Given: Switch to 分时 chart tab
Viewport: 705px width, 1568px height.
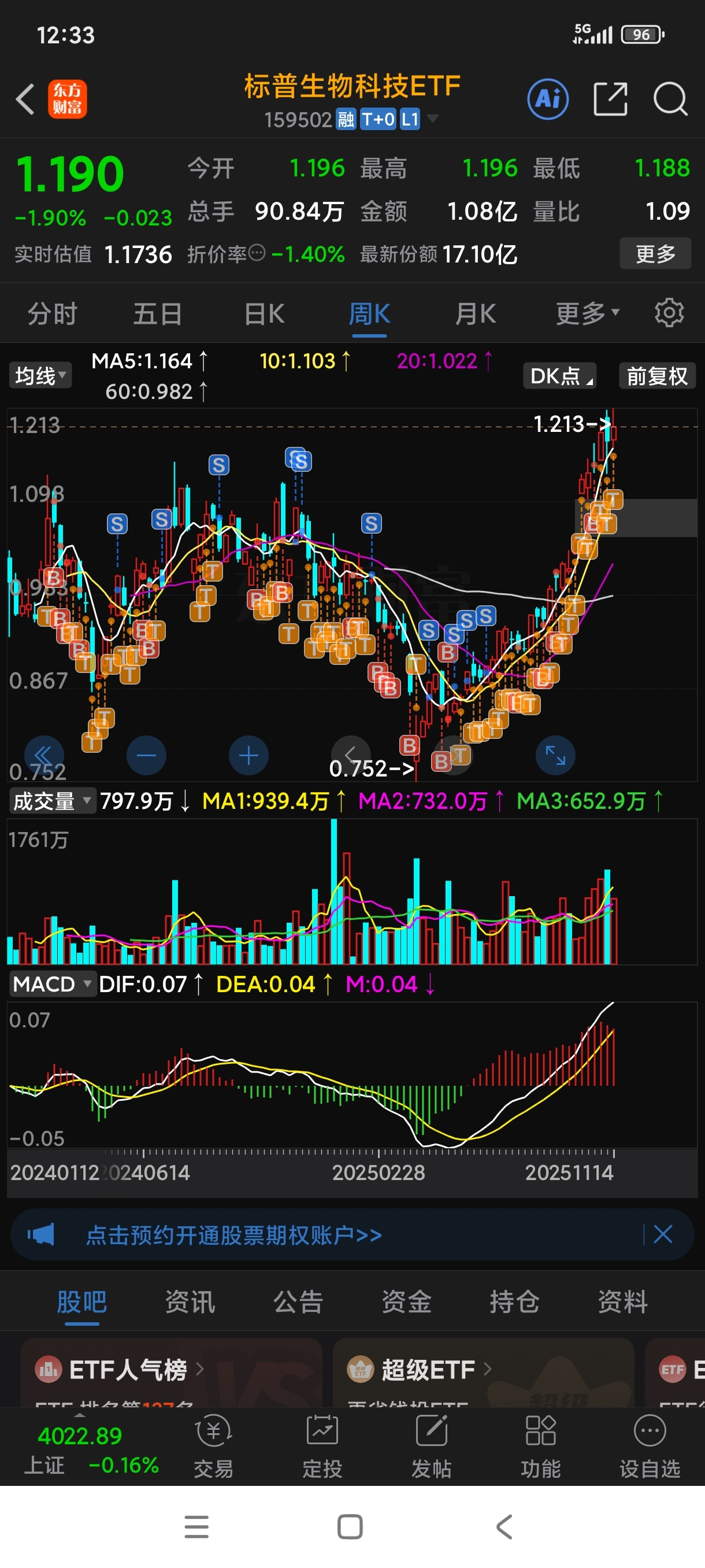Looking at the screenshot, I should [53, 313].
